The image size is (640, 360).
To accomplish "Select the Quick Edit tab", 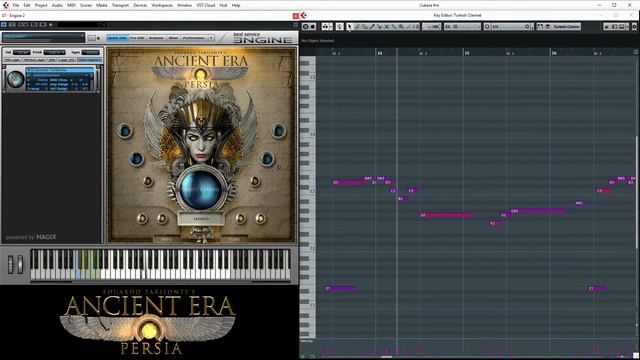I will 118,38.
